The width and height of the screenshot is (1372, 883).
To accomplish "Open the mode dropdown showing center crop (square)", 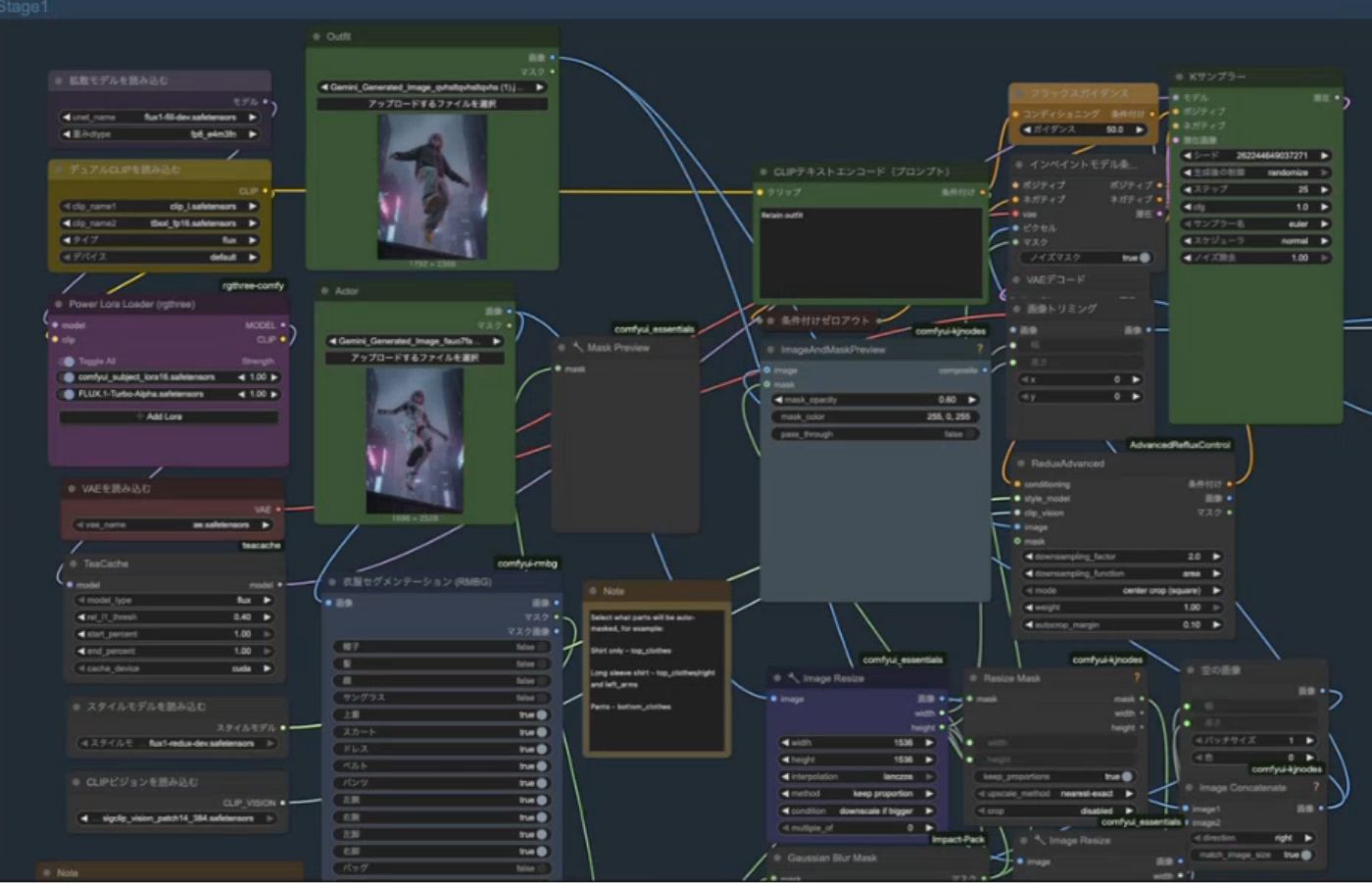I will pos(1123,591).
